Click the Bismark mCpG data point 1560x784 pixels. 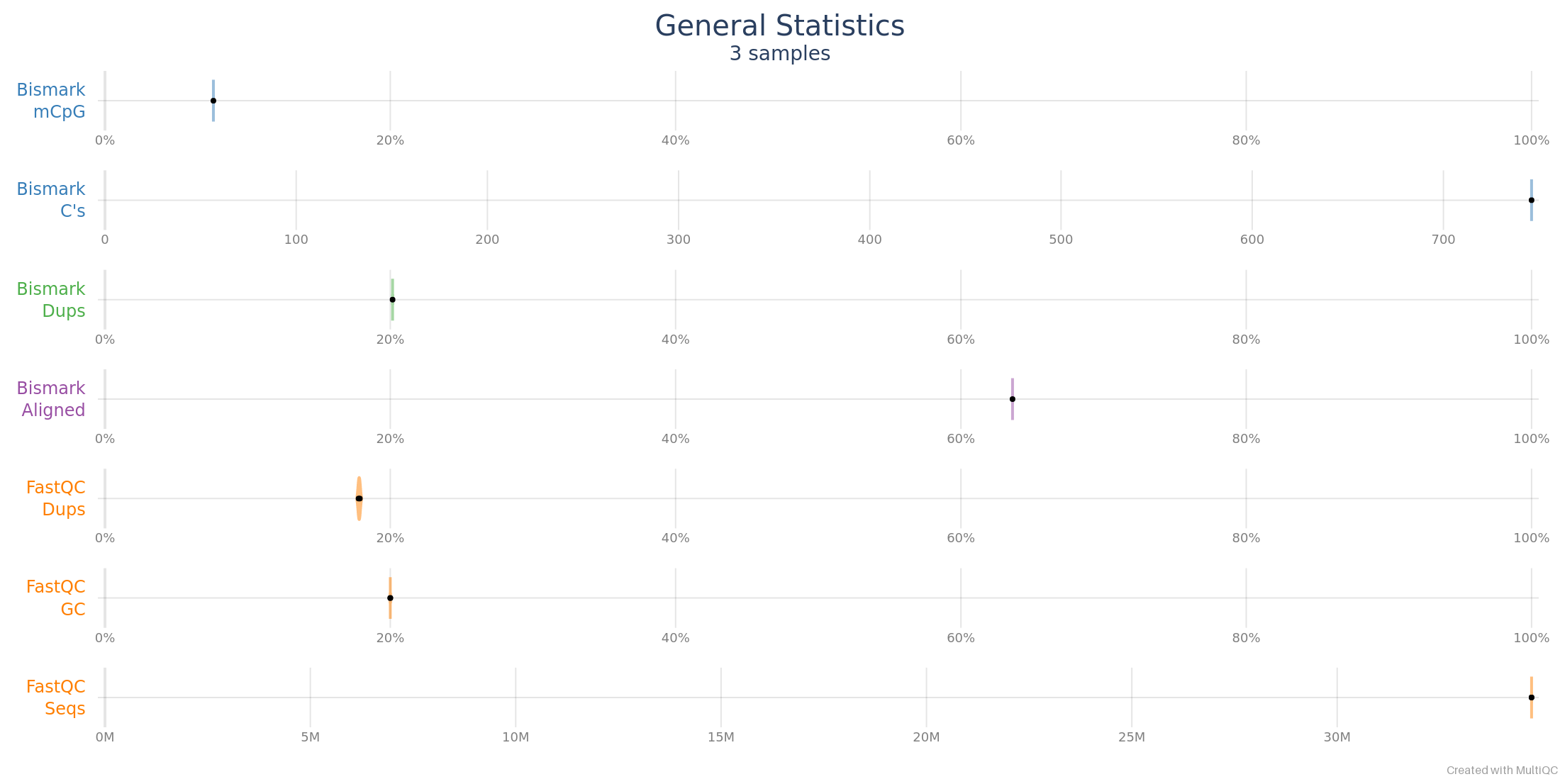(x=213, y=101)
